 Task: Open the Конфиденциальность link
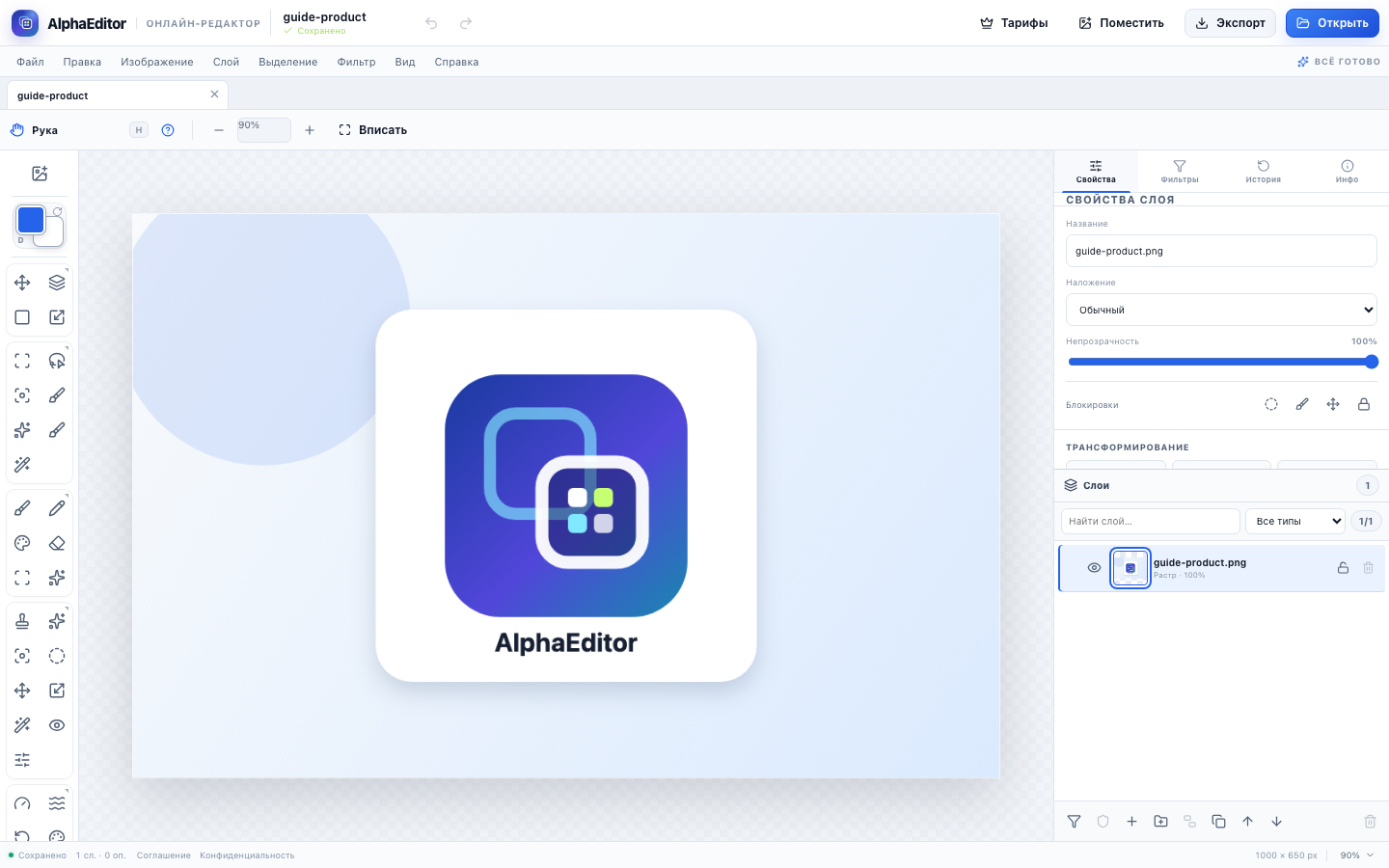(247, 855)
